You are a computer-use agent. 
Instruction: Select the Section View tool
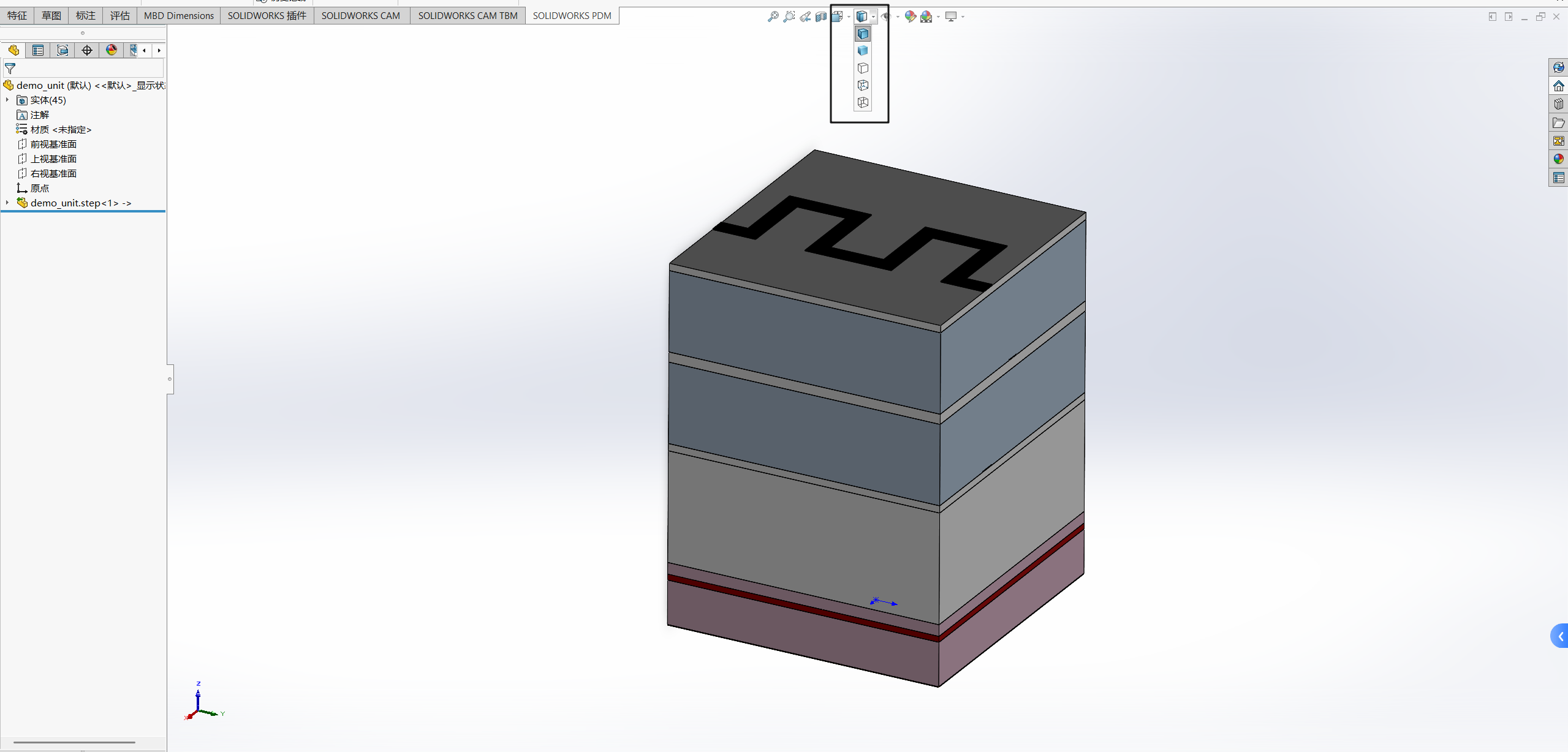coord(820,17)
